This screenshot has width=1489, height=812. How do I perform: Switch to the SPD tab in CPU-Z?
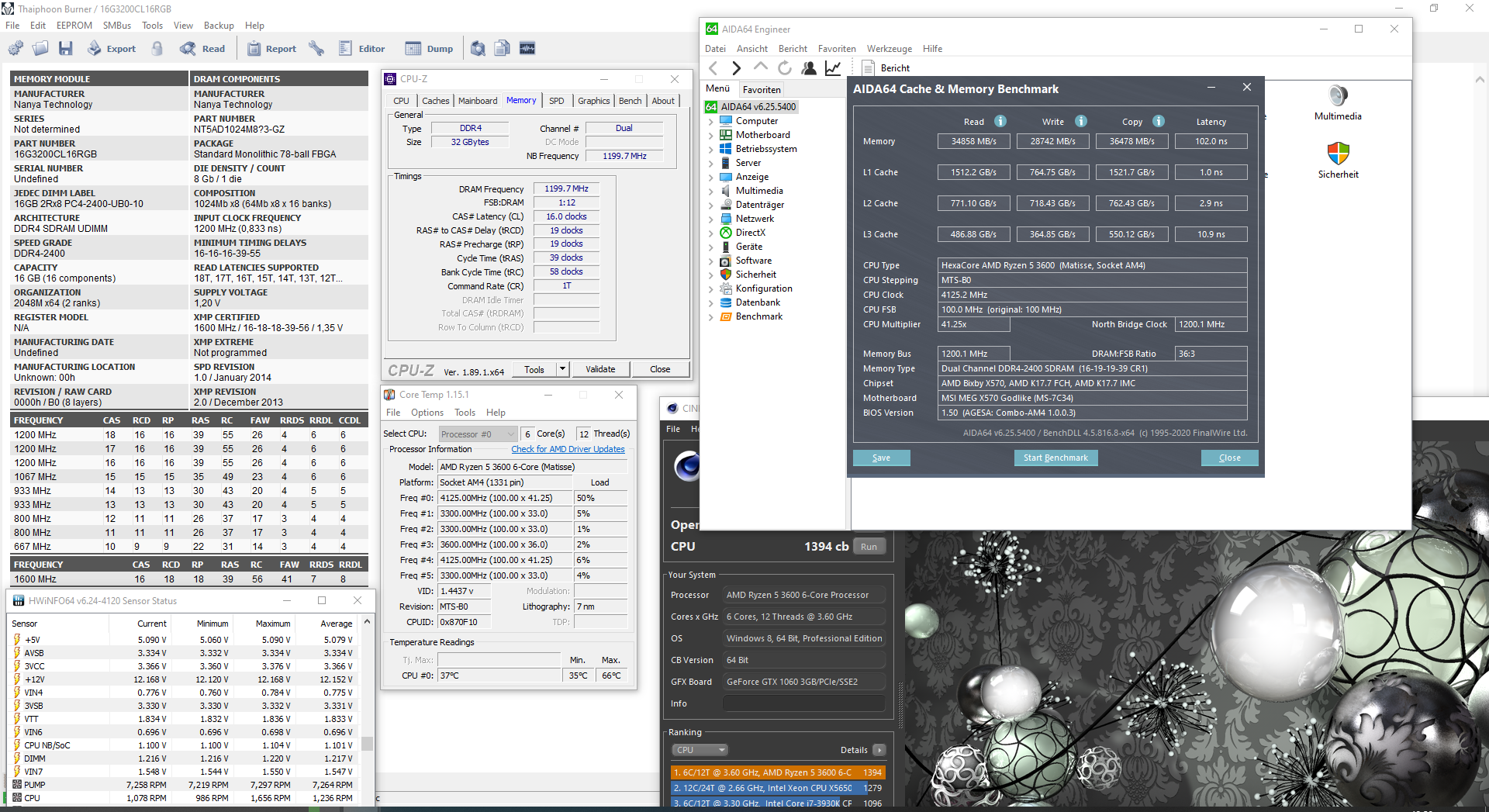tap(556, 101)
